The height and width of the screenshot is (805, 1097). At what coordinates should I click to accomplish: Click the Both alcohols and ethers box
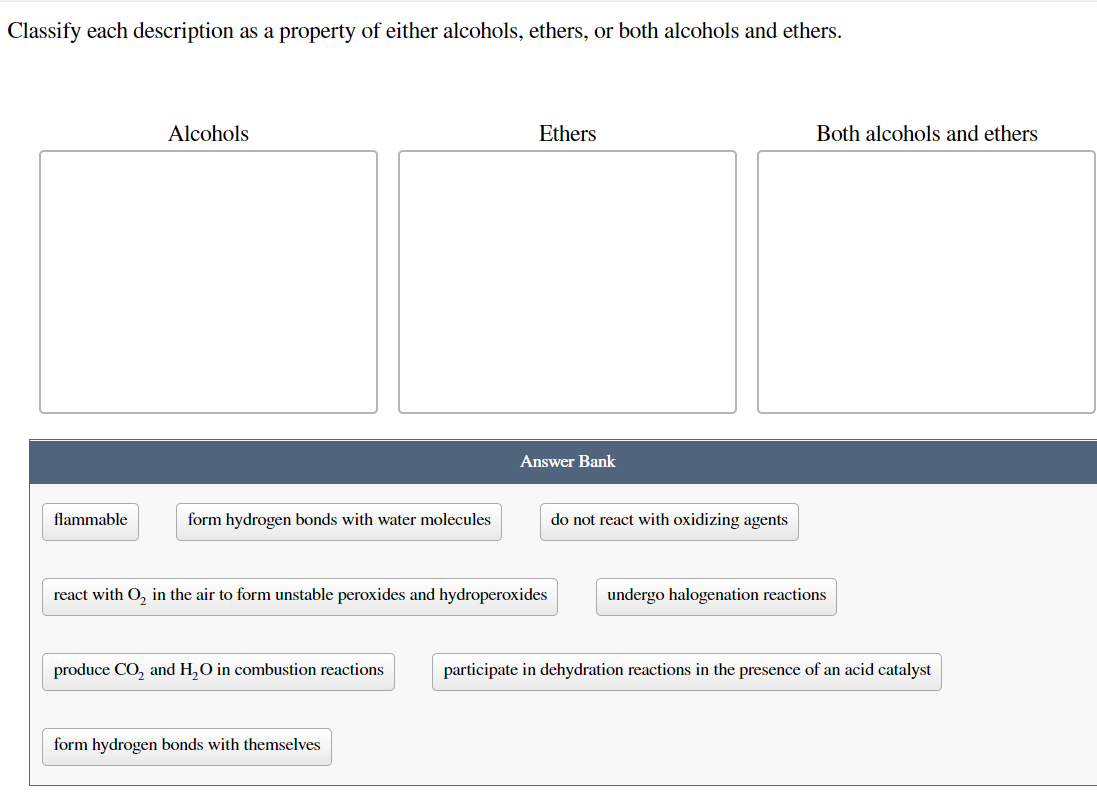(926, 281)
